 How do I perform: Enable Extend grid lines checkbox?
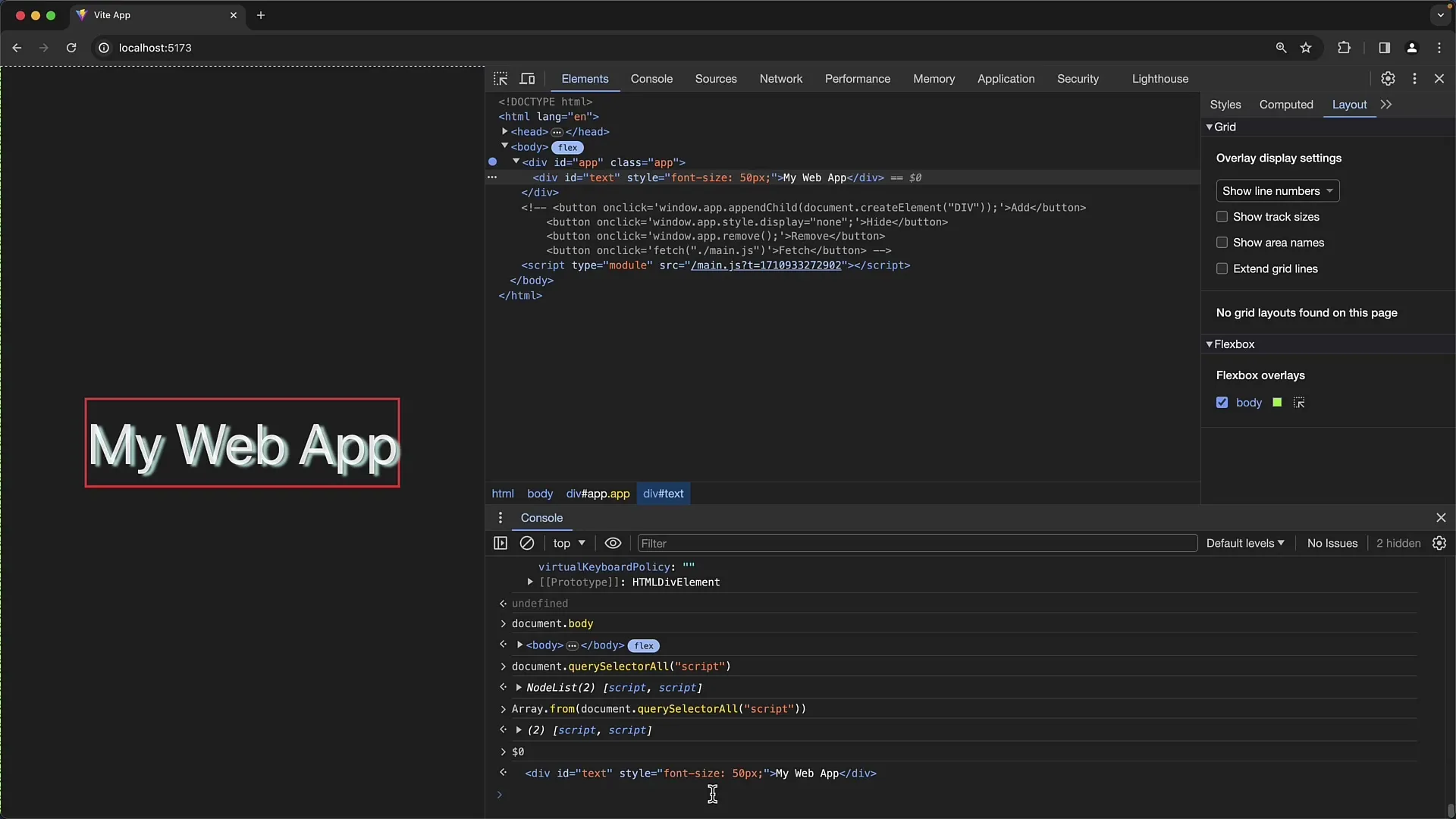(1222, 268)
